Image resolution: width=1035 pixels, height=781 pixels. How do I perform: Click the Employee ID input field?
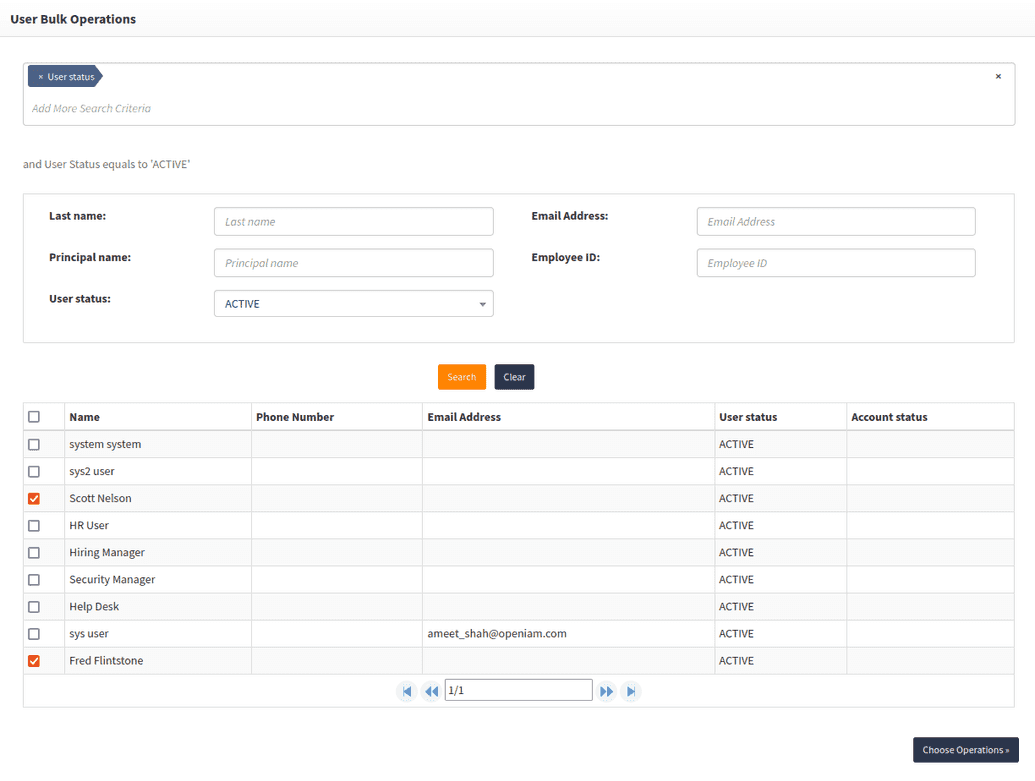click(835, 262)
